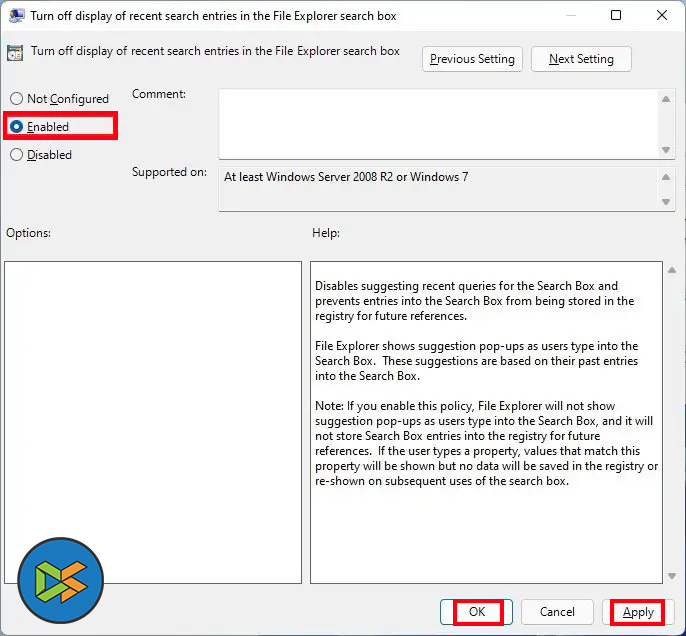Click the 'File Explorer shows suggestion pop-ups' paragraph
The image size is (686, 636).
pyautogui.click(x=476, y=361)
